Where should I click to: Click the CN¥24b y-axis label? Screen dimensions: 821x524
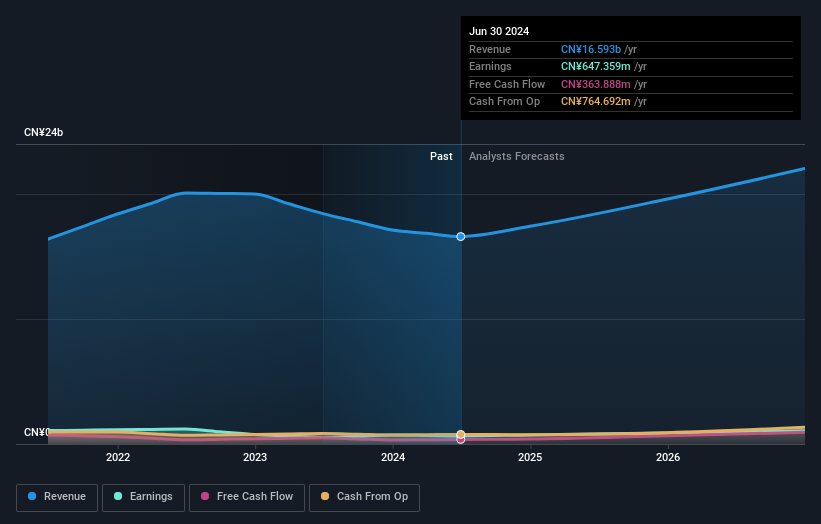(x=43, y=132)
